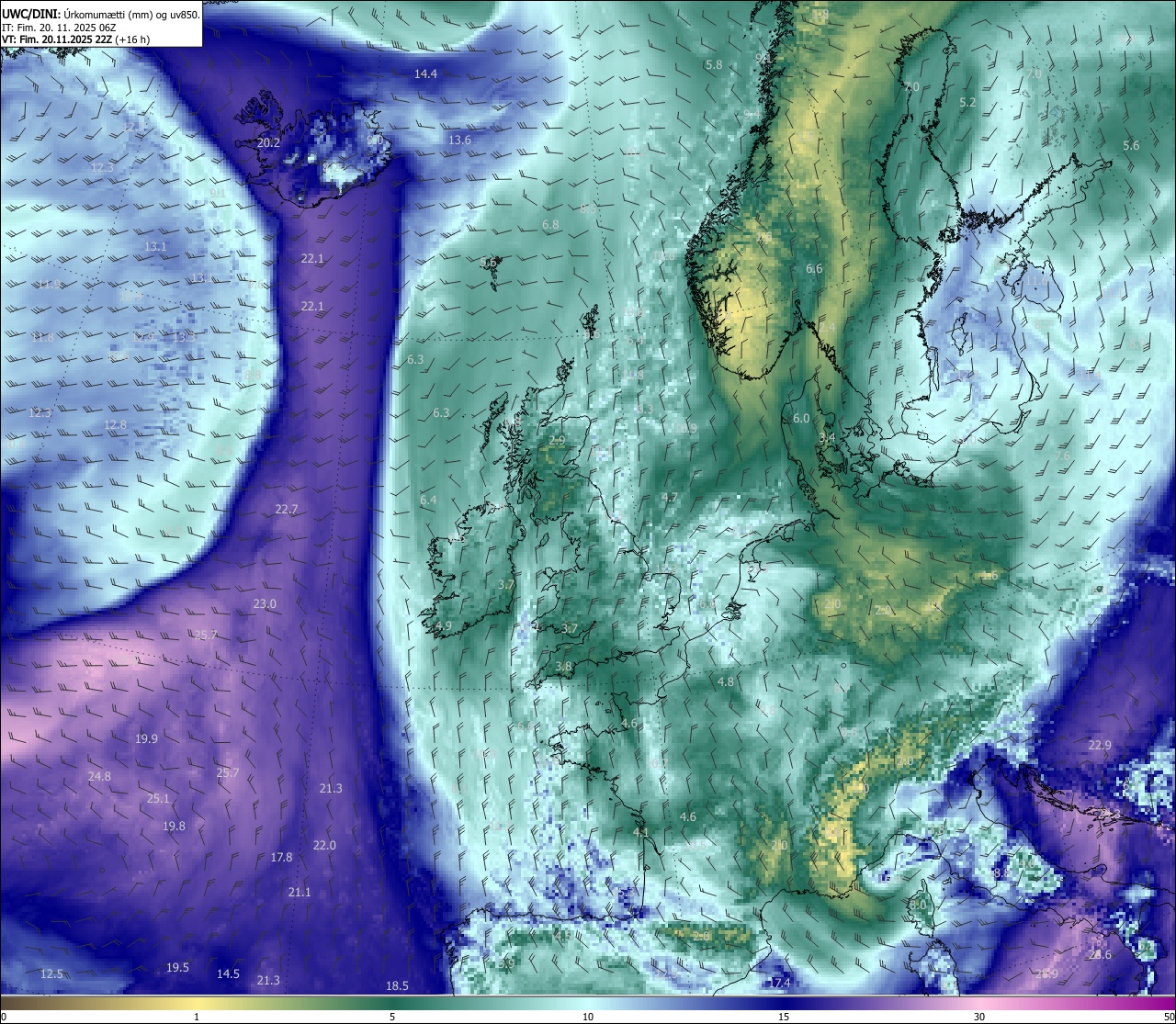Click the 22.7 value in the purple band
Image resolution: width=1176 pixels, height=1024 pixels.
(x=287, y=509)
